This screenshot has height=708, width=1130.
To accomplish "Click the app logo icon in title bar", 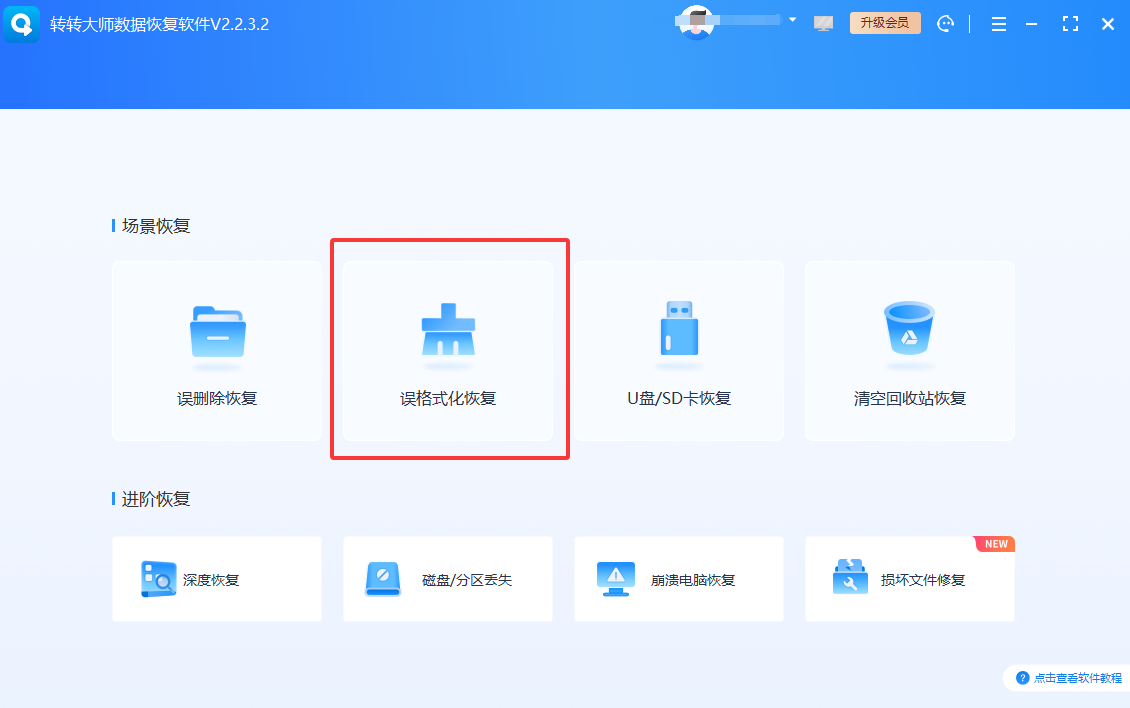I will 22,23.
